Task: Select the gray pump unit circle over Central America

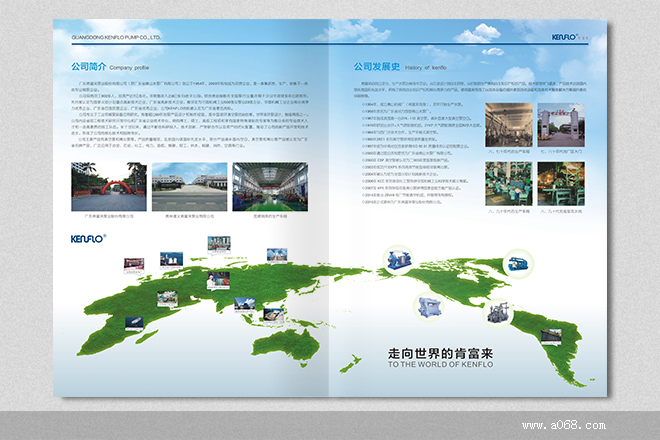Action: 498,312
